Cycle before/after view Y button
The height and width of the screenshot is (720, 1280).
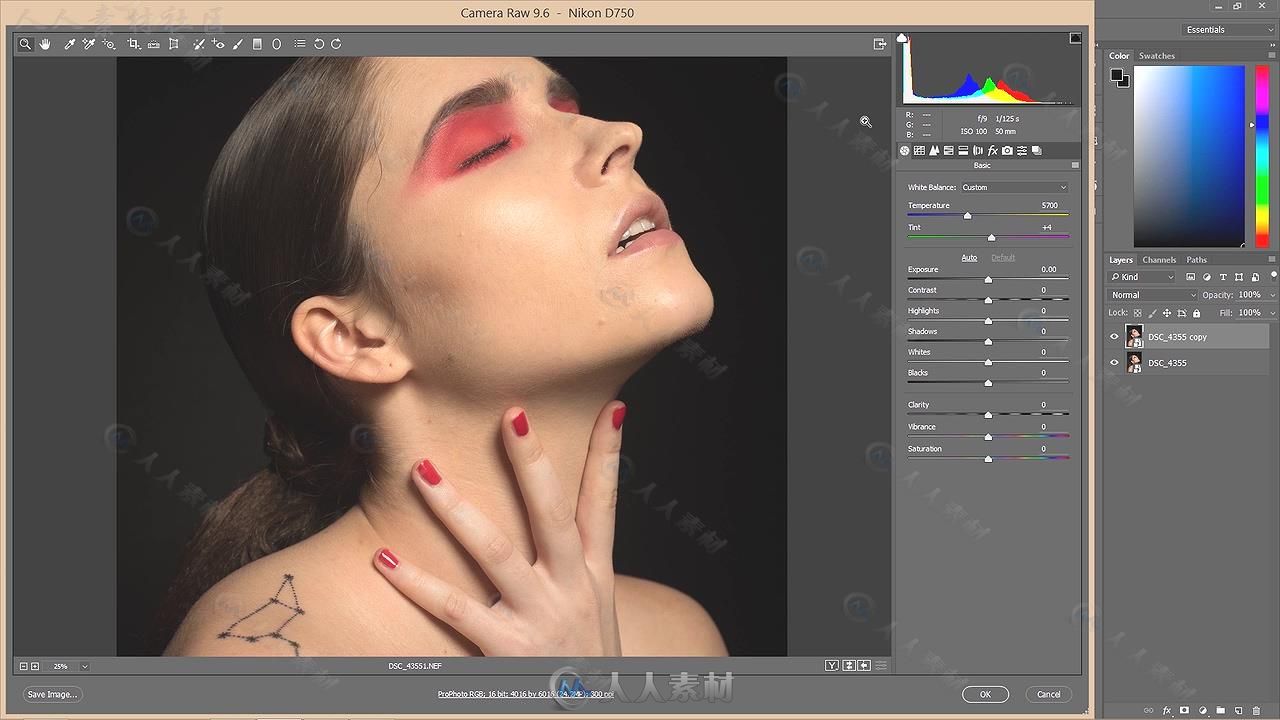coord(832,666)
